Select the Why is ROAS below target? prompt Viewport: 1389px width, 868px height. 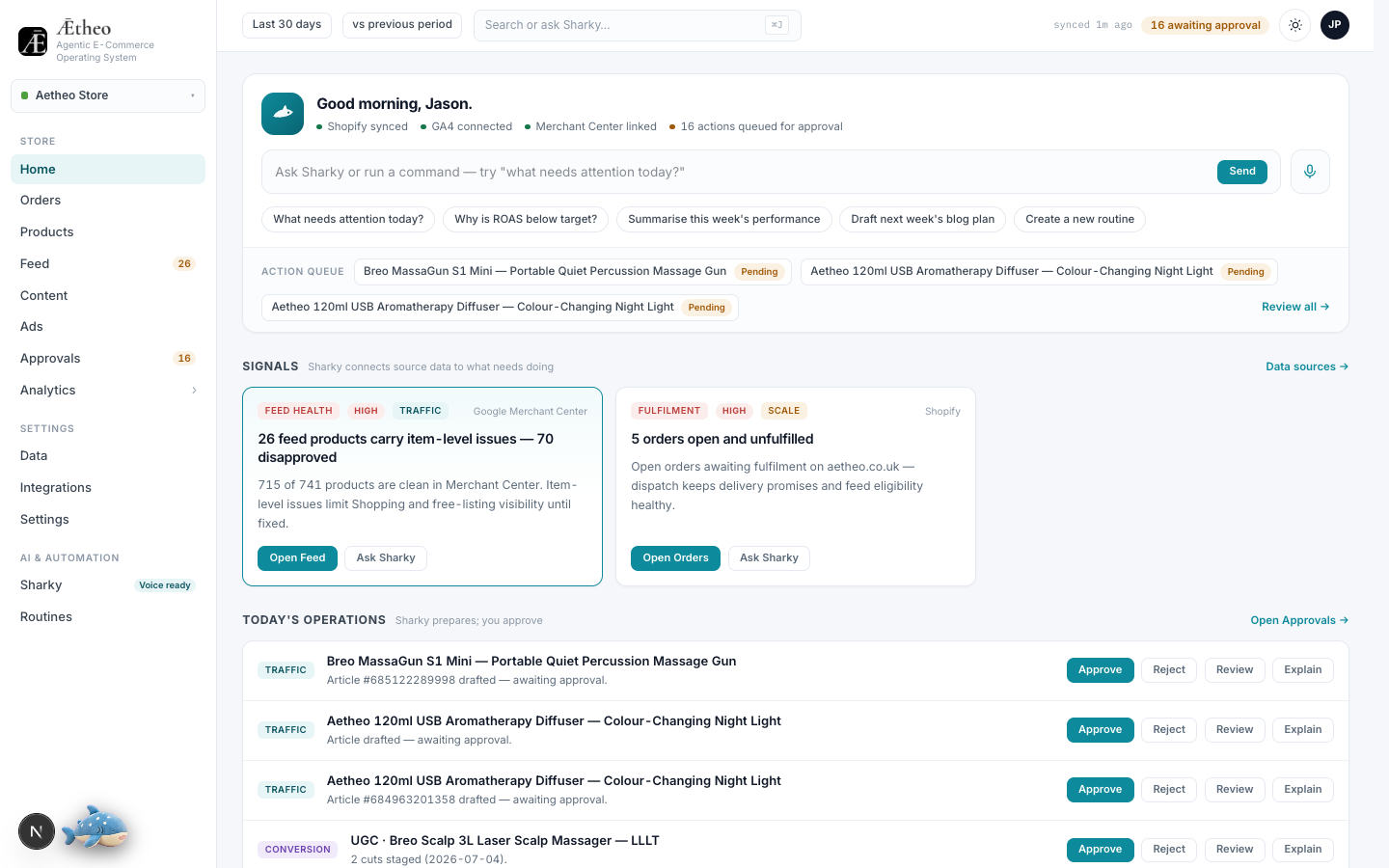[x=526, y=220]
